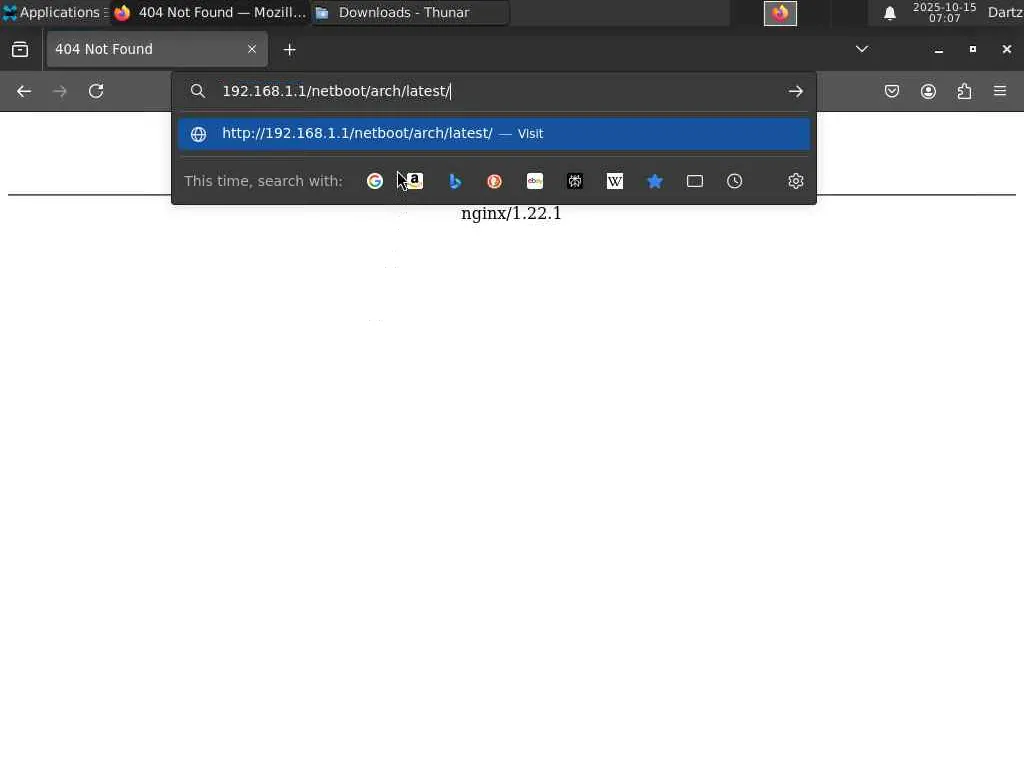Image resolution: width=1024 pixels, height=768 pixels.
Task: Open the notifications bell in the panel
Action: click(889, 13)
